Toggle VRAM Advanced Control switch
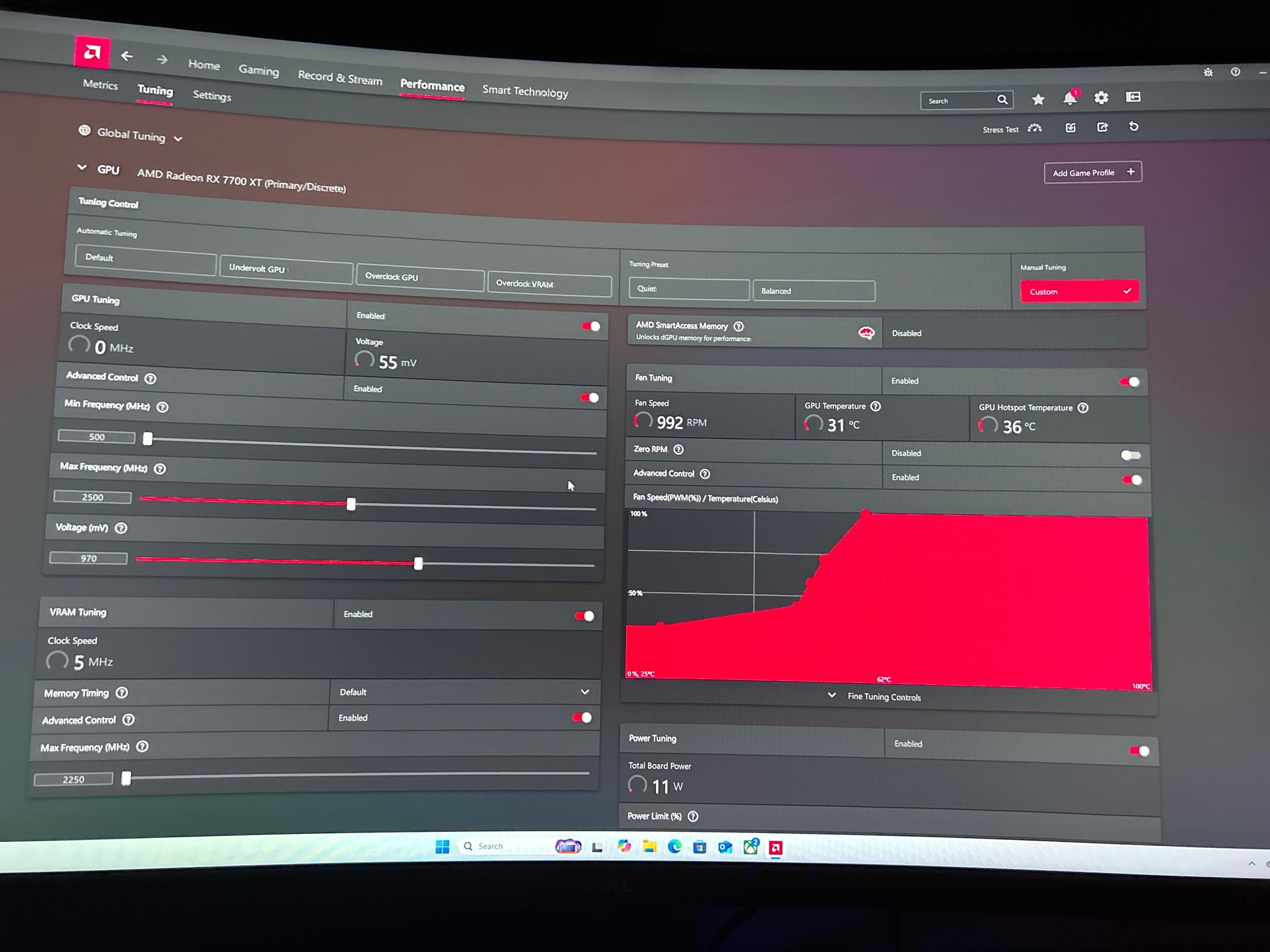The height and width of the screenshot is (952, 1270). 582,718
